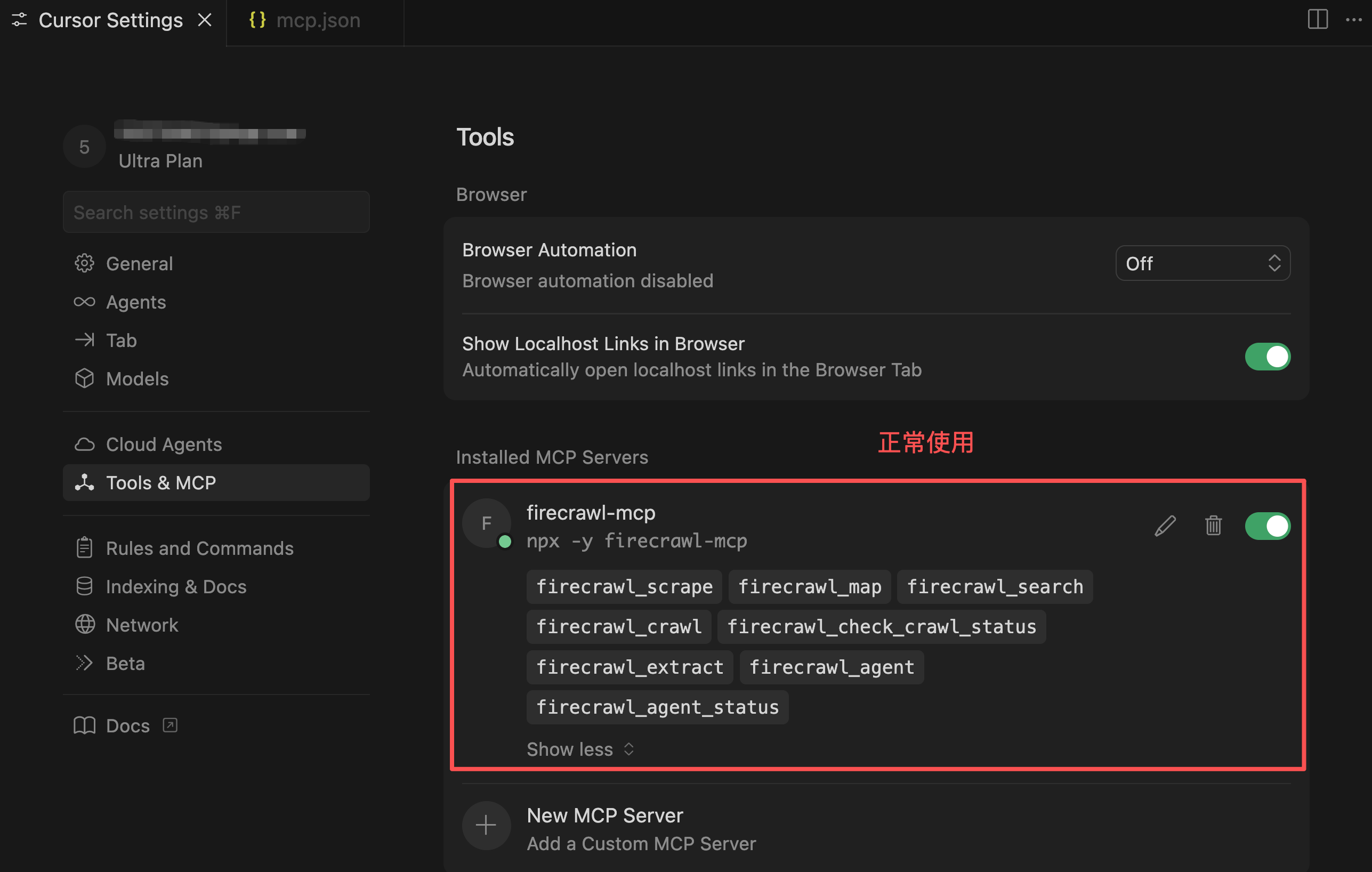1372x872 pixels.
Task: Click the split editor icon at top right
Action: 1317,20
